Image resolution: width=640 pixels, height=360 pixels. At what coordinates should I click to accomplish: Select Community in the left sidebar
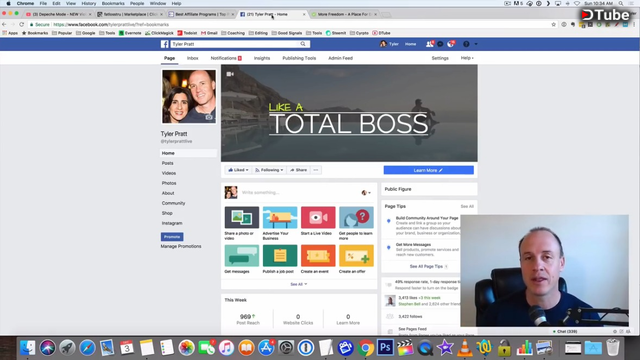[173, 203]
